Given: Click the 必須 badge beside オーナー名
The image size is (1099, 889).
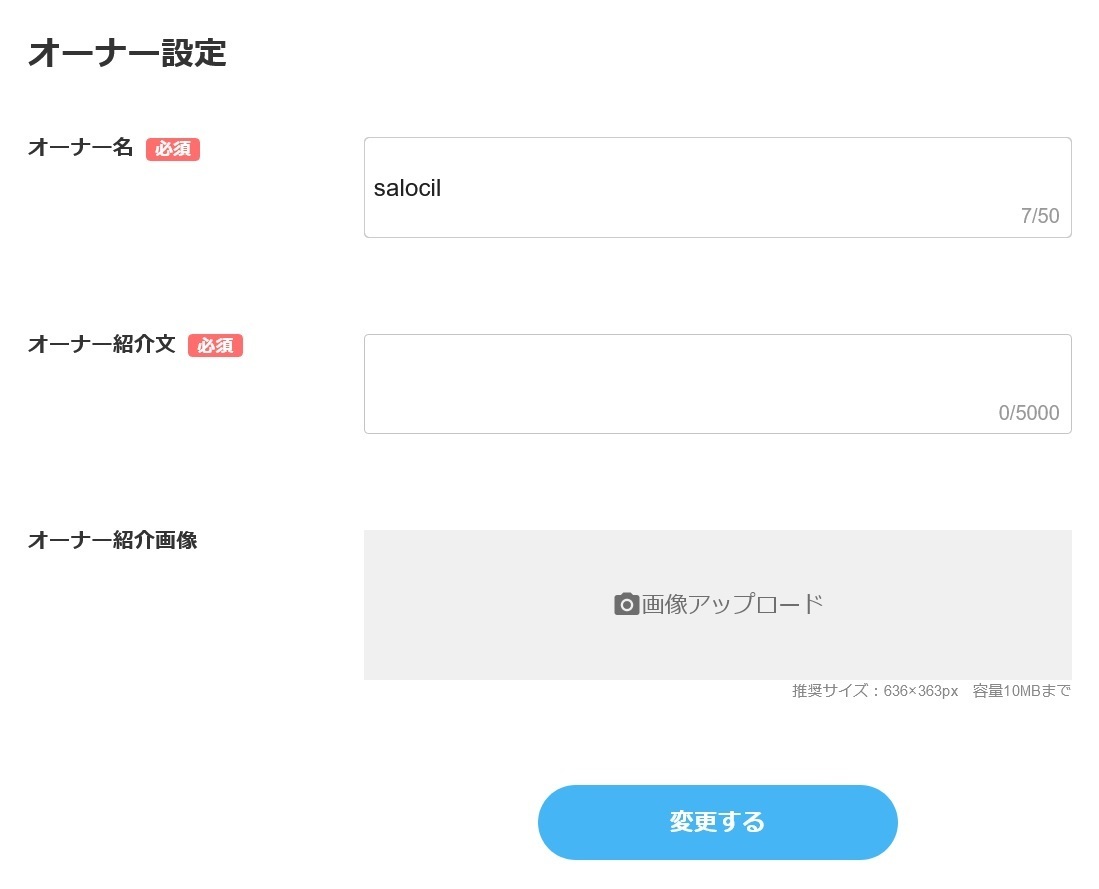Looking at the screenshot, I should [x=173, y=149].
